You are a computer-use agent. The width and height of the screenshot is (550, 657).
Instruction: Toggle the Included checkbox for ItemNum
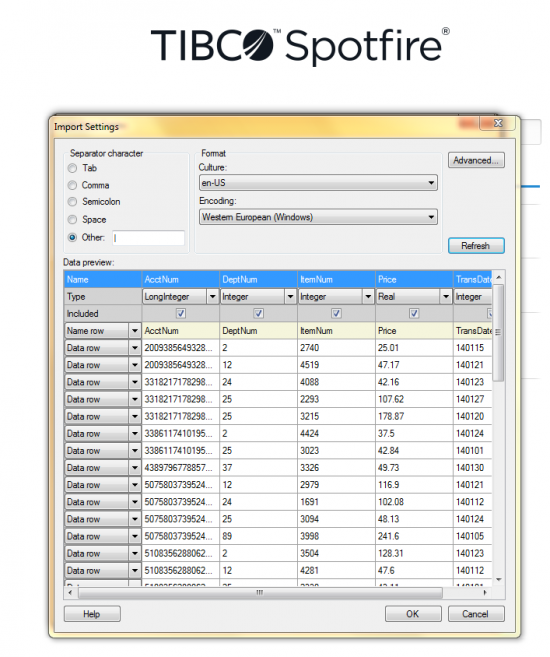(x=336, y=313)
